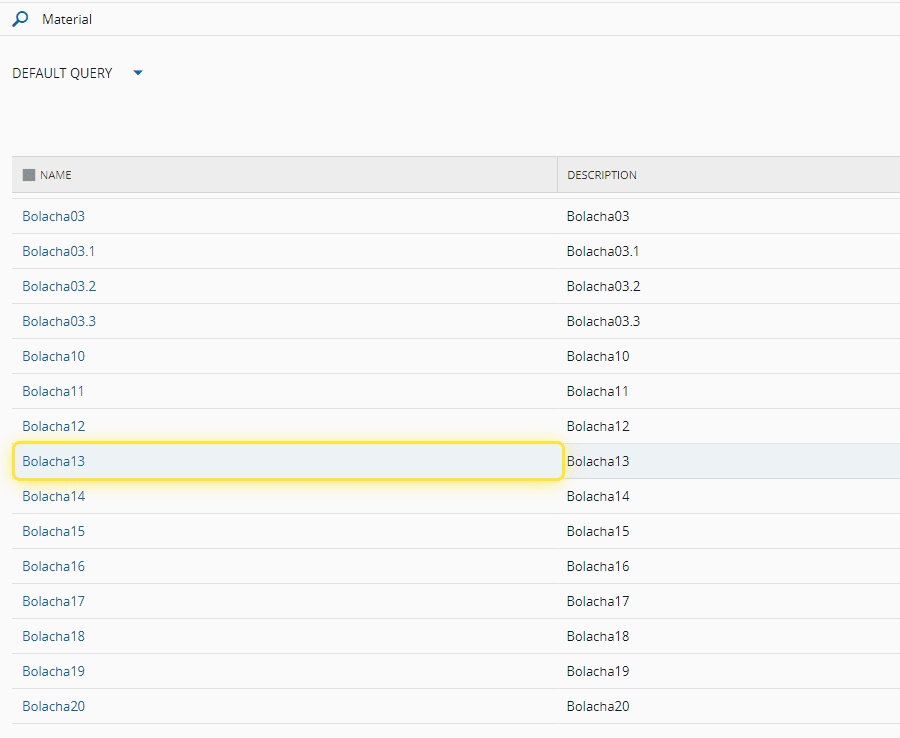Select the Bolacha11 description cell
The image size is (900, 738).
(x=728, y=391)
